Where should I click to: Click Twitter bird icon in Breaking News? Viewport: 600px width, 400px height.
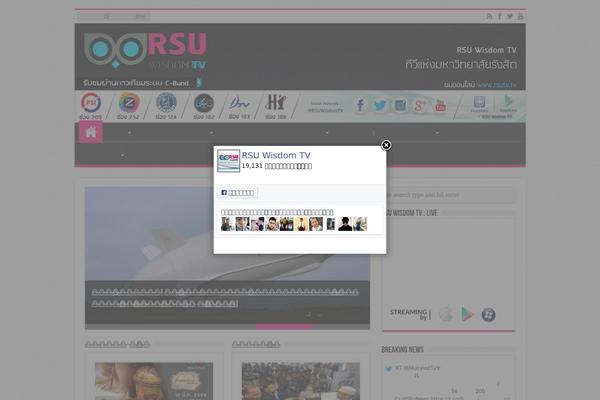(x=389, y=369)
